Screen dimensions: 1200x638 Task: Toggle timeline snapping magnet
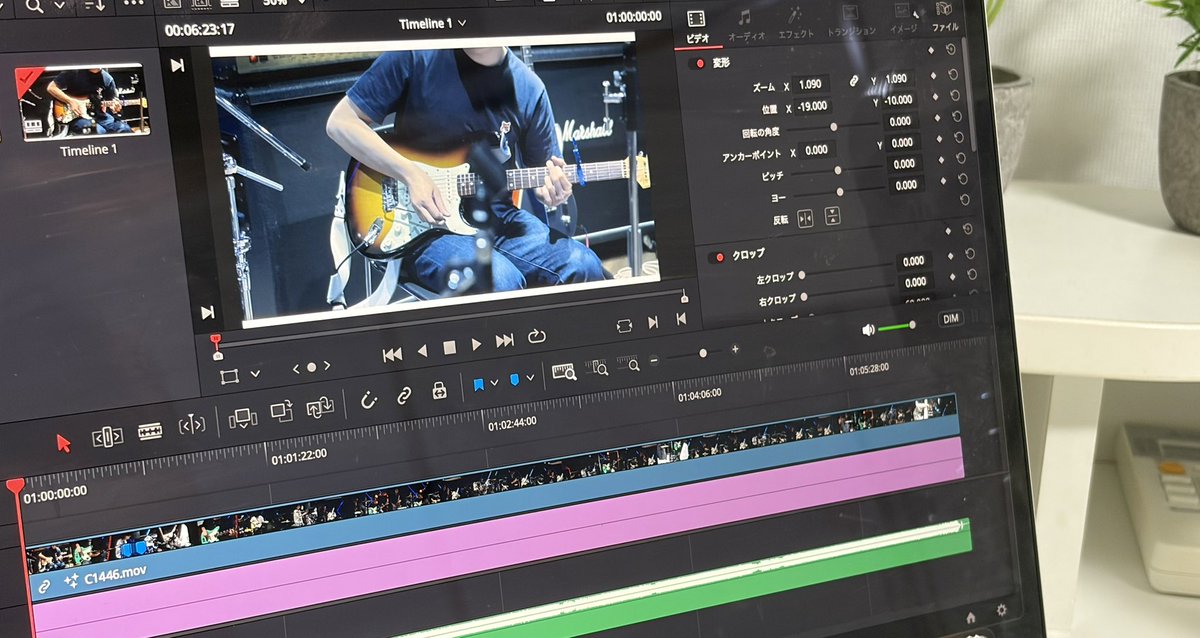click(x=369, y=401)
